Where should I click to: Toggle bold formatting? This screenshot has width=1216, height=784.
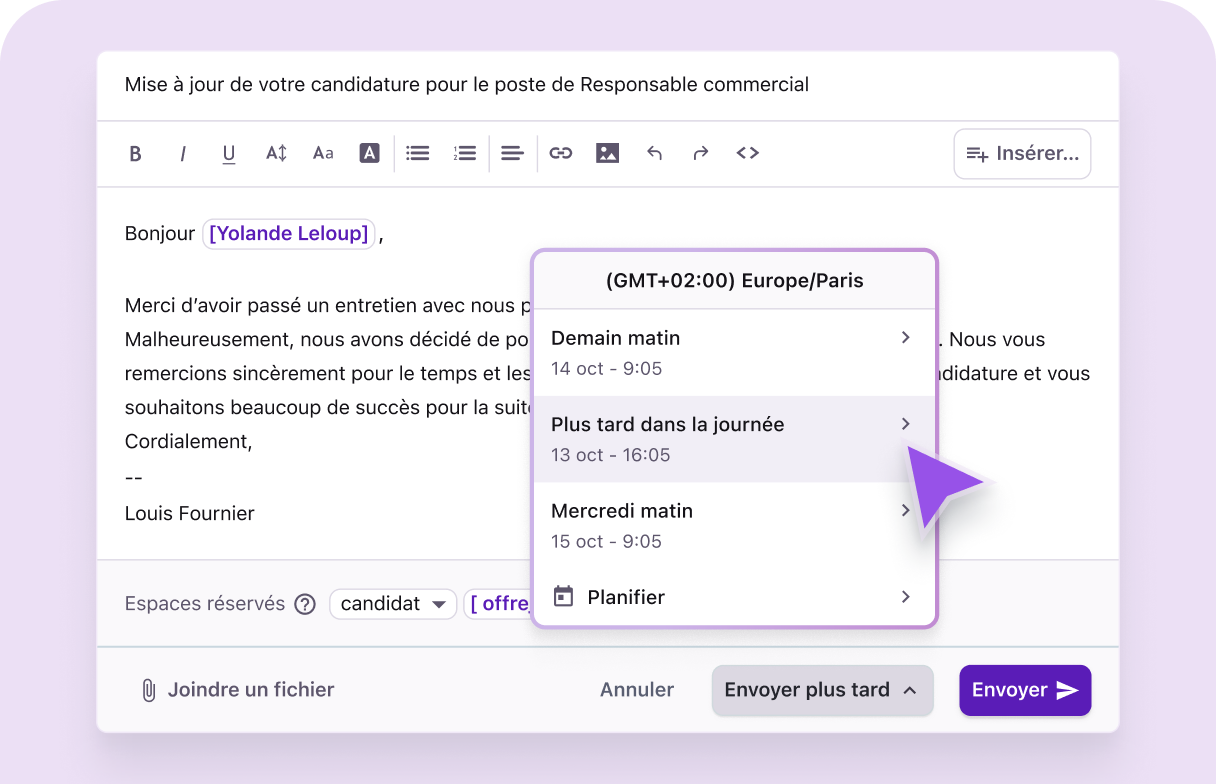tap(135, 153)
